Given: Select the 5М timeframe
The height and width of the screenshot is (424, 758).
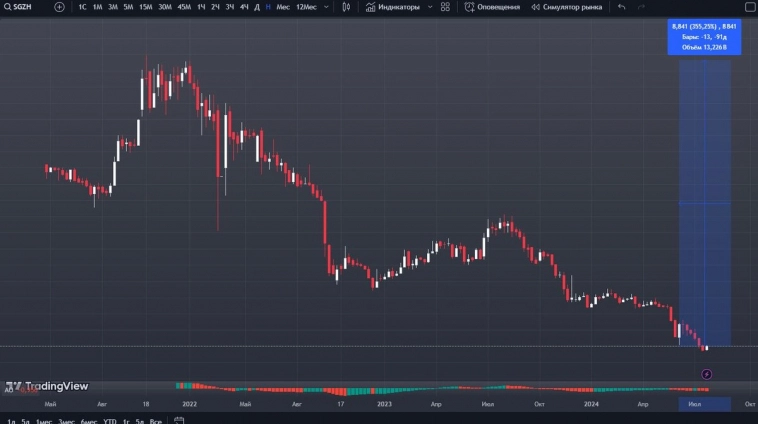Looking at the screenshot, I should pyautogui.click(x=128, y=7).
